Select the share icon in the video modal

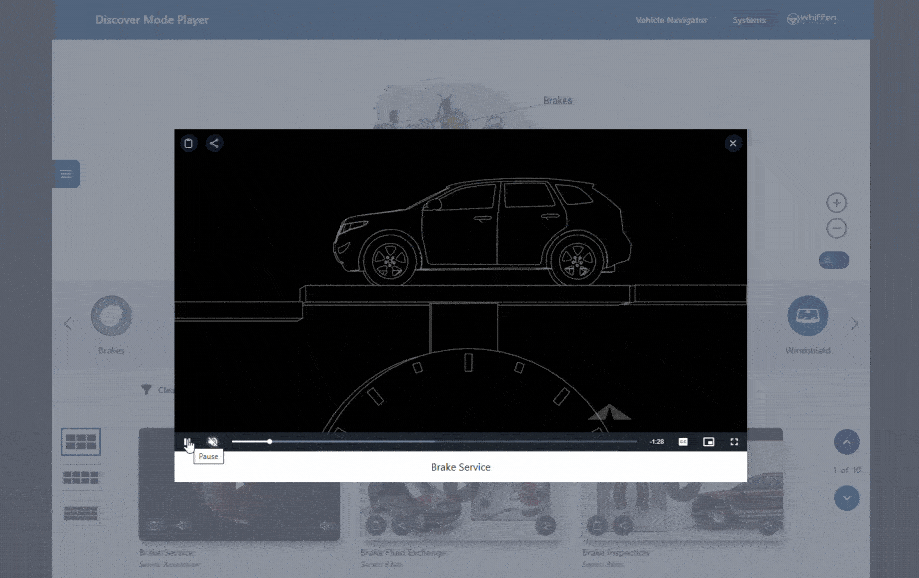[x=213, y=143]
